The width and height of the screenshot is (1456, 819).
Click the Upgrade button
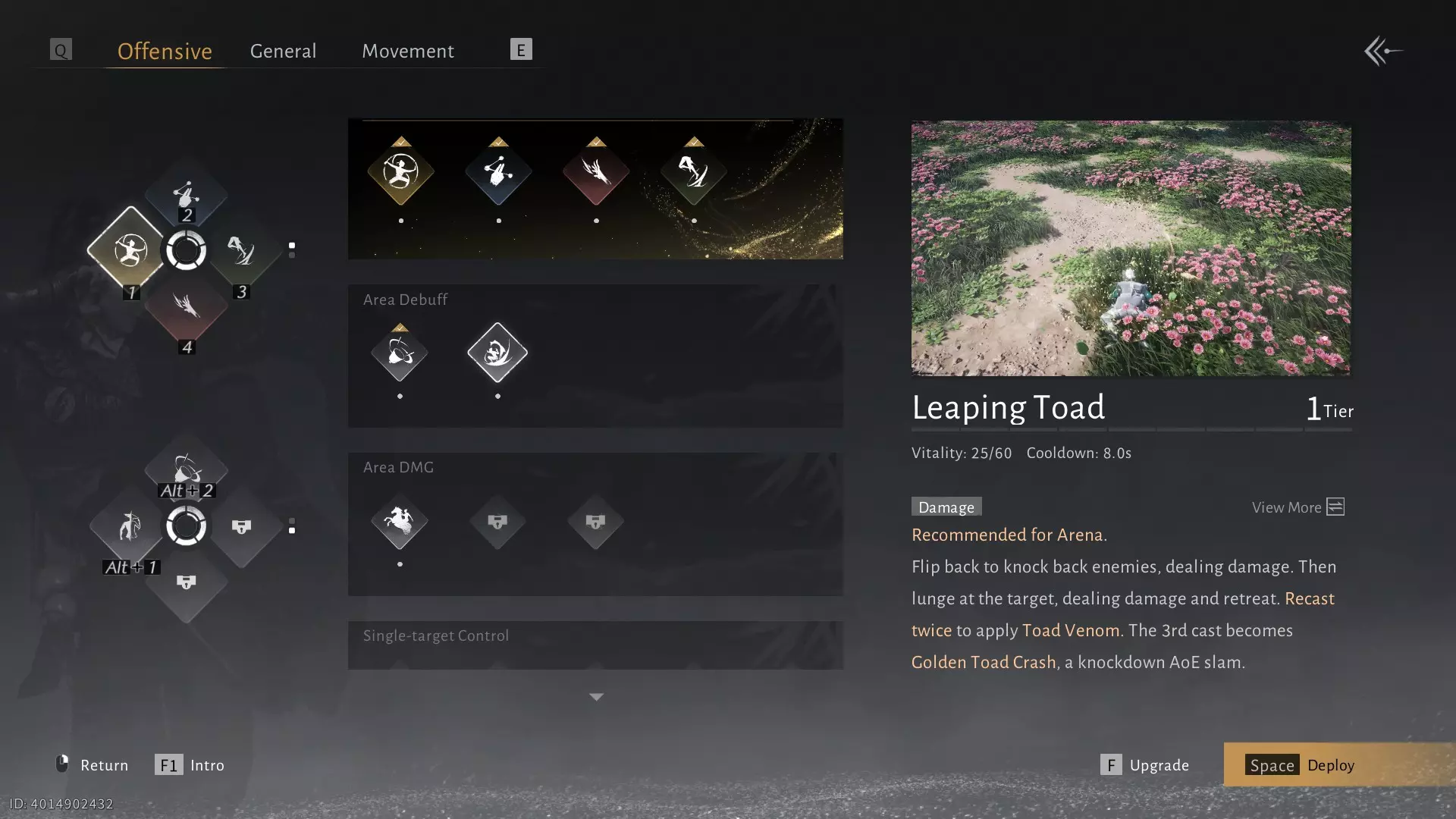point(1145,764)
